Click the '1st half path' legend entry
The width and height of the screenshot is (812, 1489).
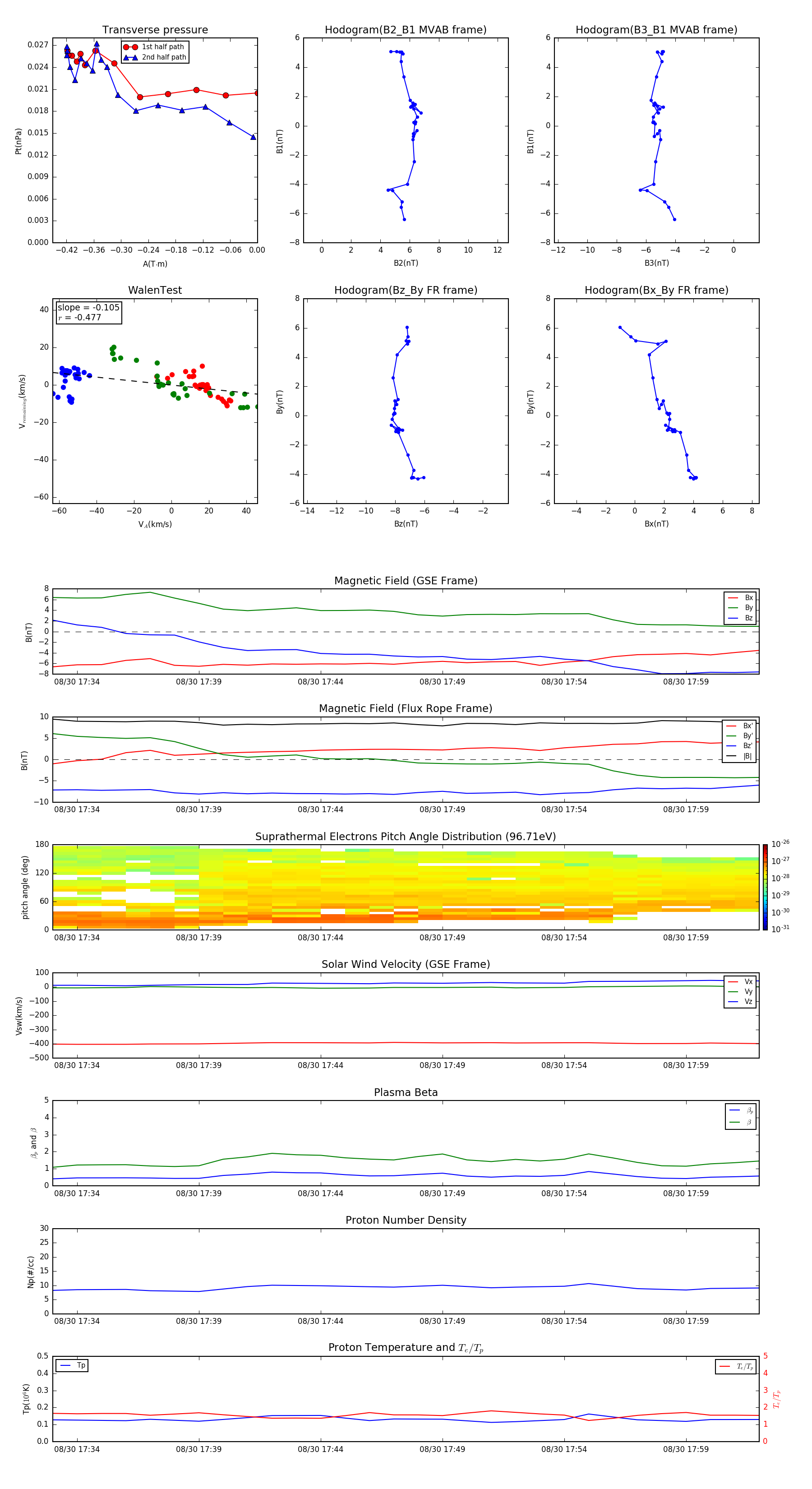154,47
